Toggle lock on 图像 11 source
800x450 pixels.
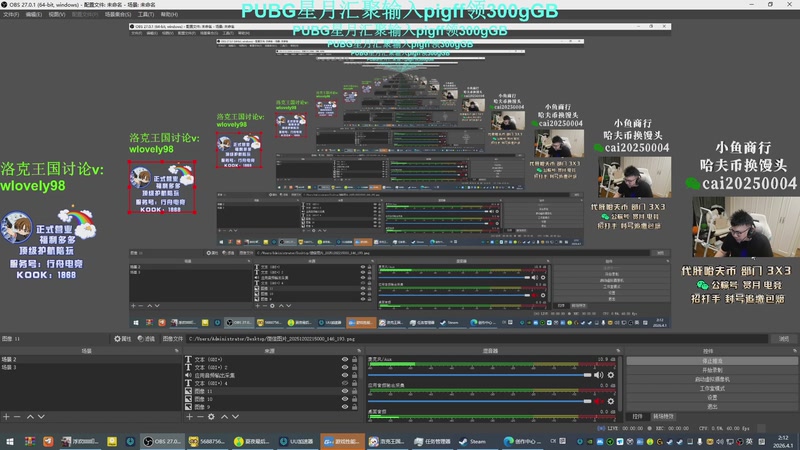[355, 391]
